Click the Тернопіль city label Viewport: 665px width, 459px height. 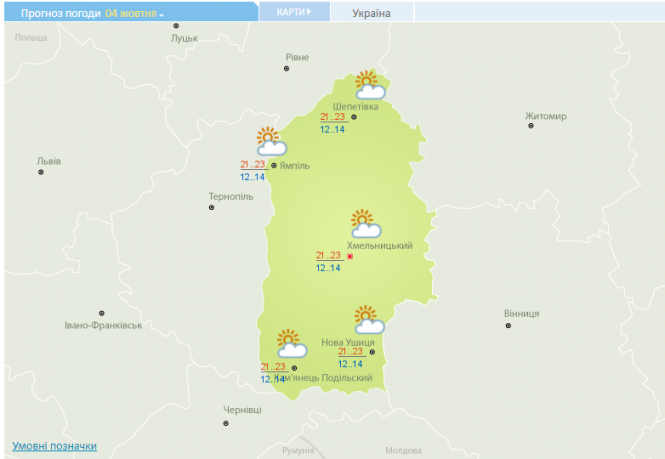click(x=227, y=195)
